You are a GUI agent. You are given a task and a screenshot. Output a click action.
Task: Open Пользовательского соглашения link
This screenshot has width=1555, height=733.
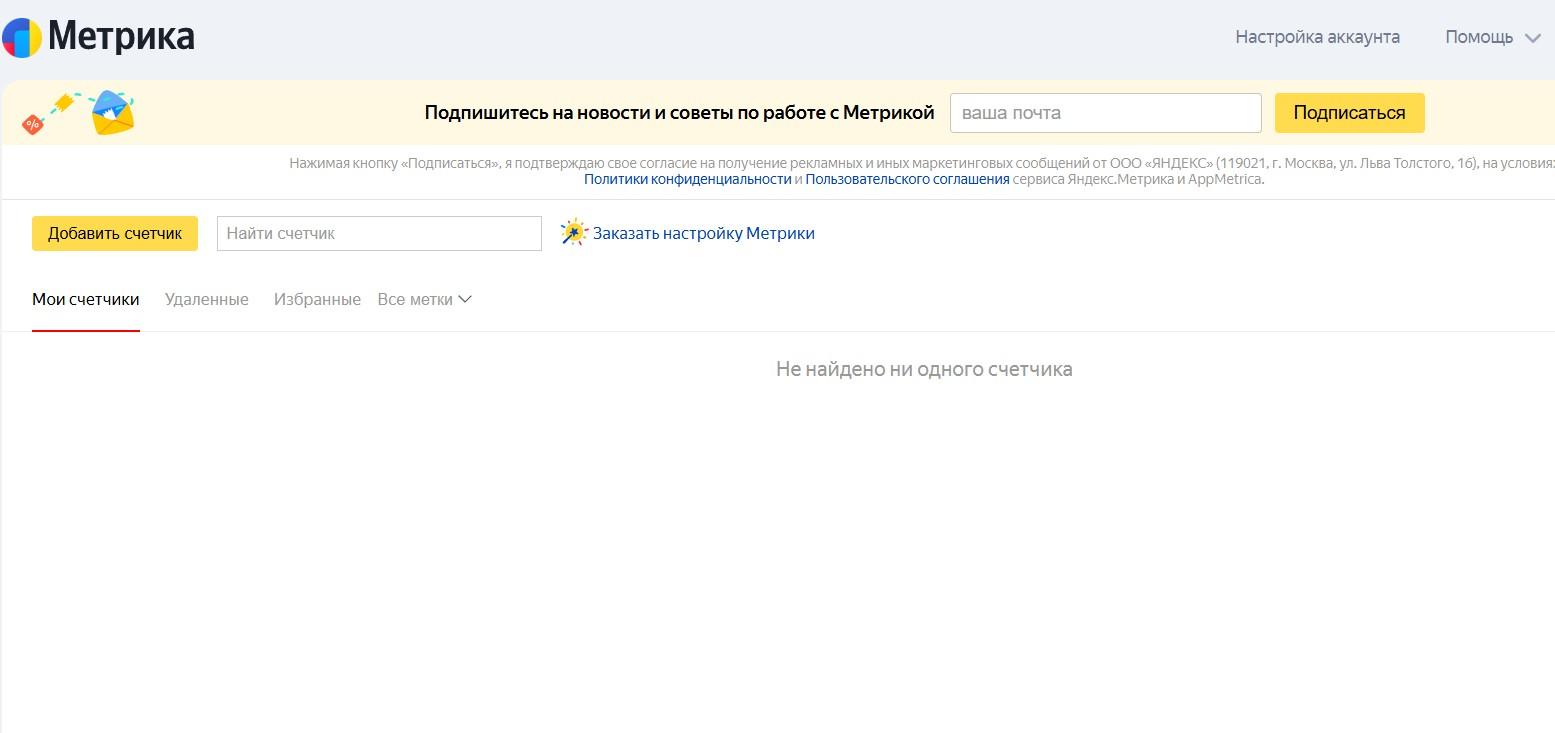(x=907, y=179)
